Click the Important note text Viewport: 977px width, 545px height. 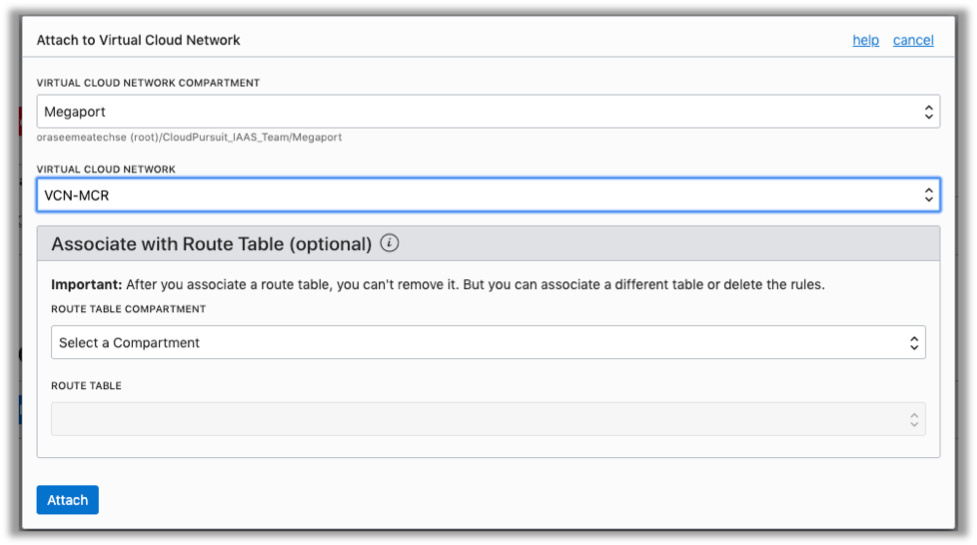(437, 284)
